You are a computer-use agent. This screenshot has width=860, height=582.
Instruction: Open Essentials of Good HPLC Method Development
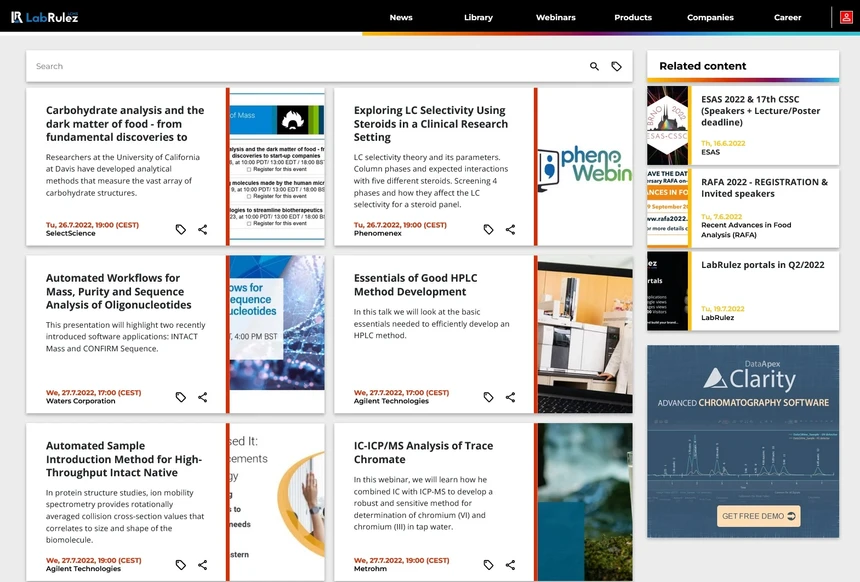point(415,285)
